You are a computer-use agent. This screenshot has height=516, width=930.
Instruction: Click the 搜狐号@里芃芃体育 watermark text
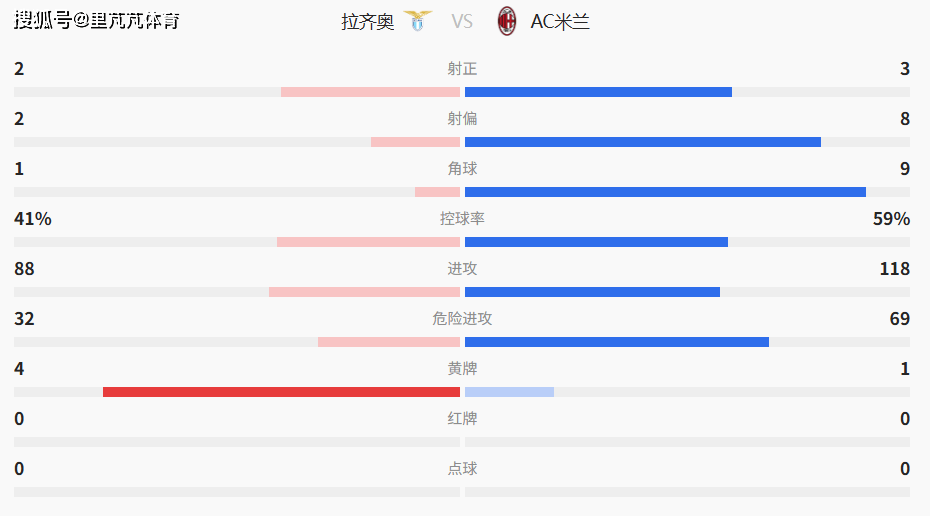pos(97,20)
